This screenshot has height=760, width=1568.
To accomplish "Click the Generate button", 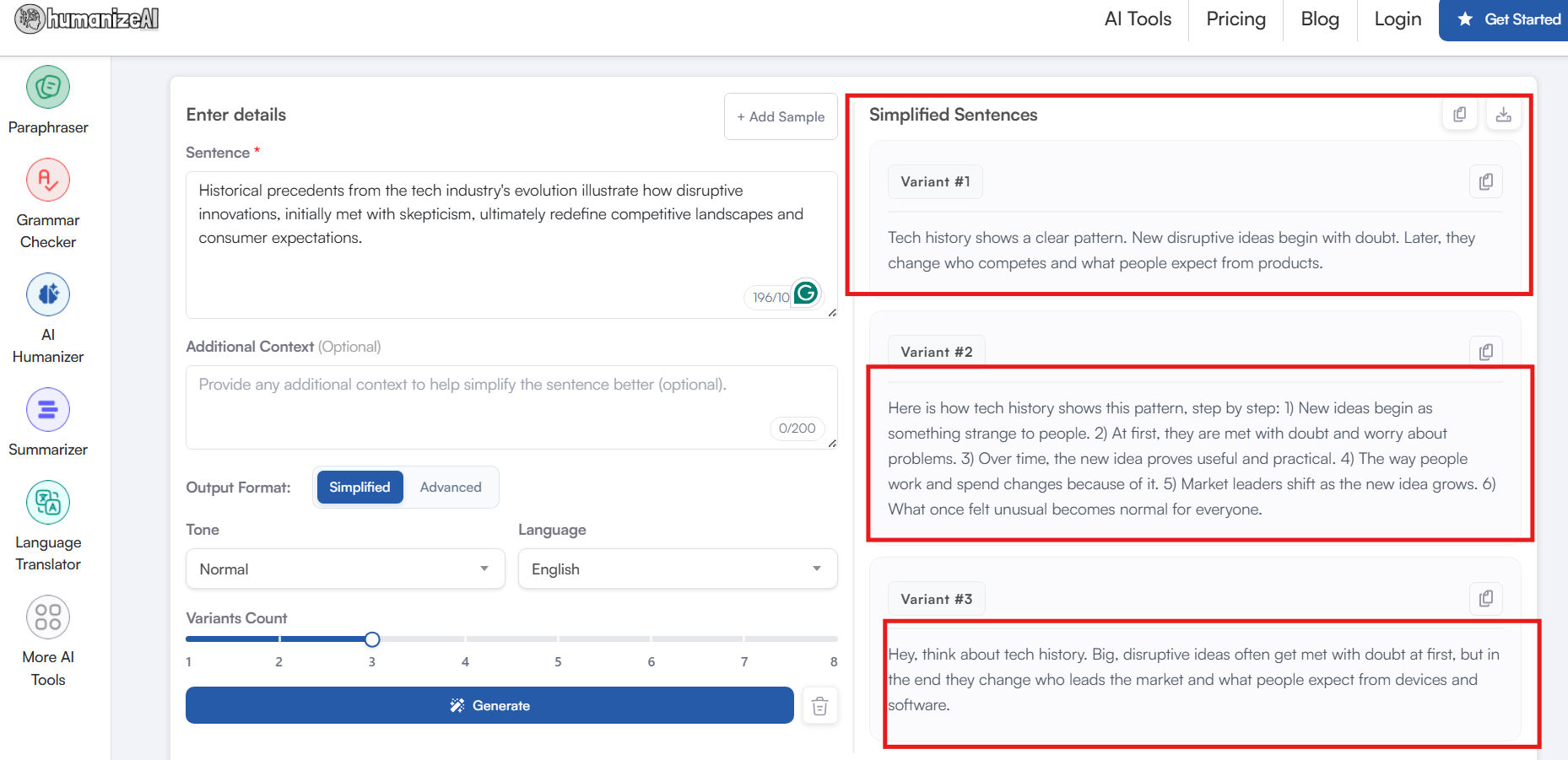I will point(489,706).
